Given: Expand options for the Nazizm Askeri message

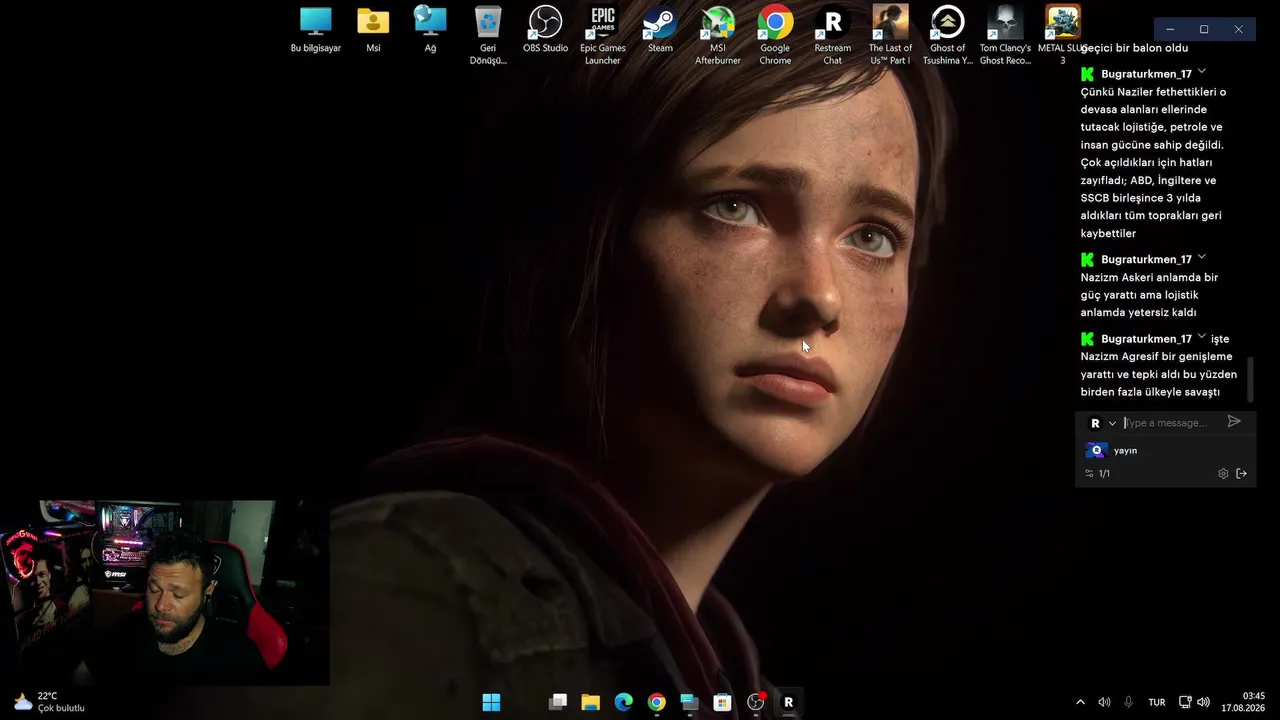Looking at the screenshot, I should 1202,258.
